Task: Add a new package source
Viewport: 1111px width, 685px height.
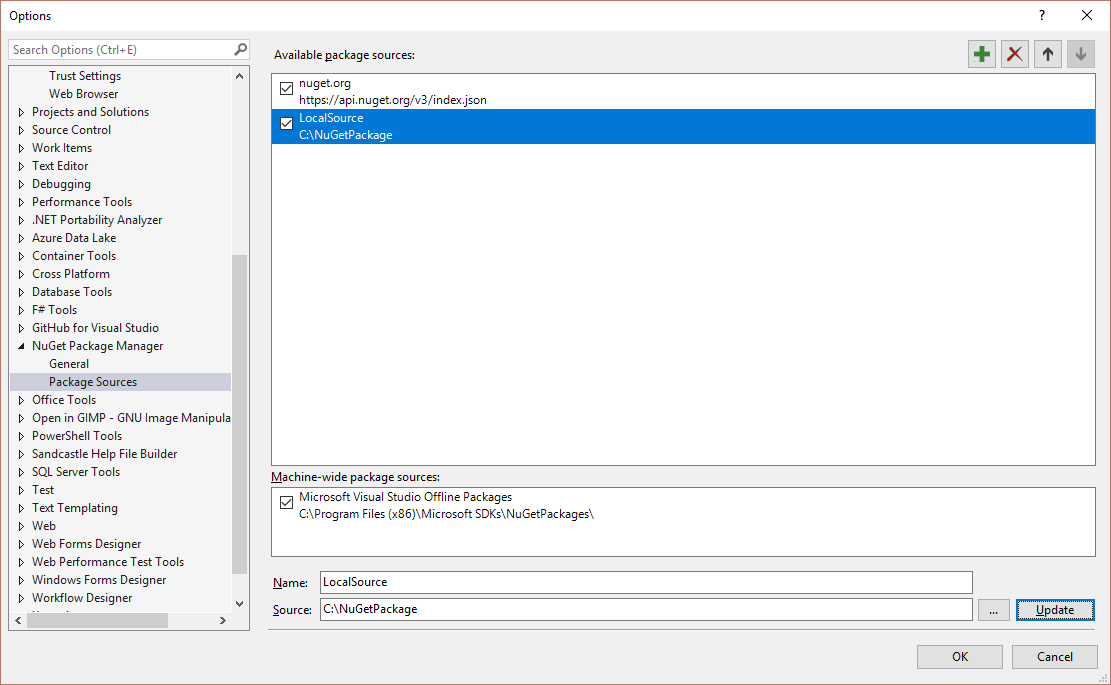Action: pyautogui.click(x=981, y=54)
